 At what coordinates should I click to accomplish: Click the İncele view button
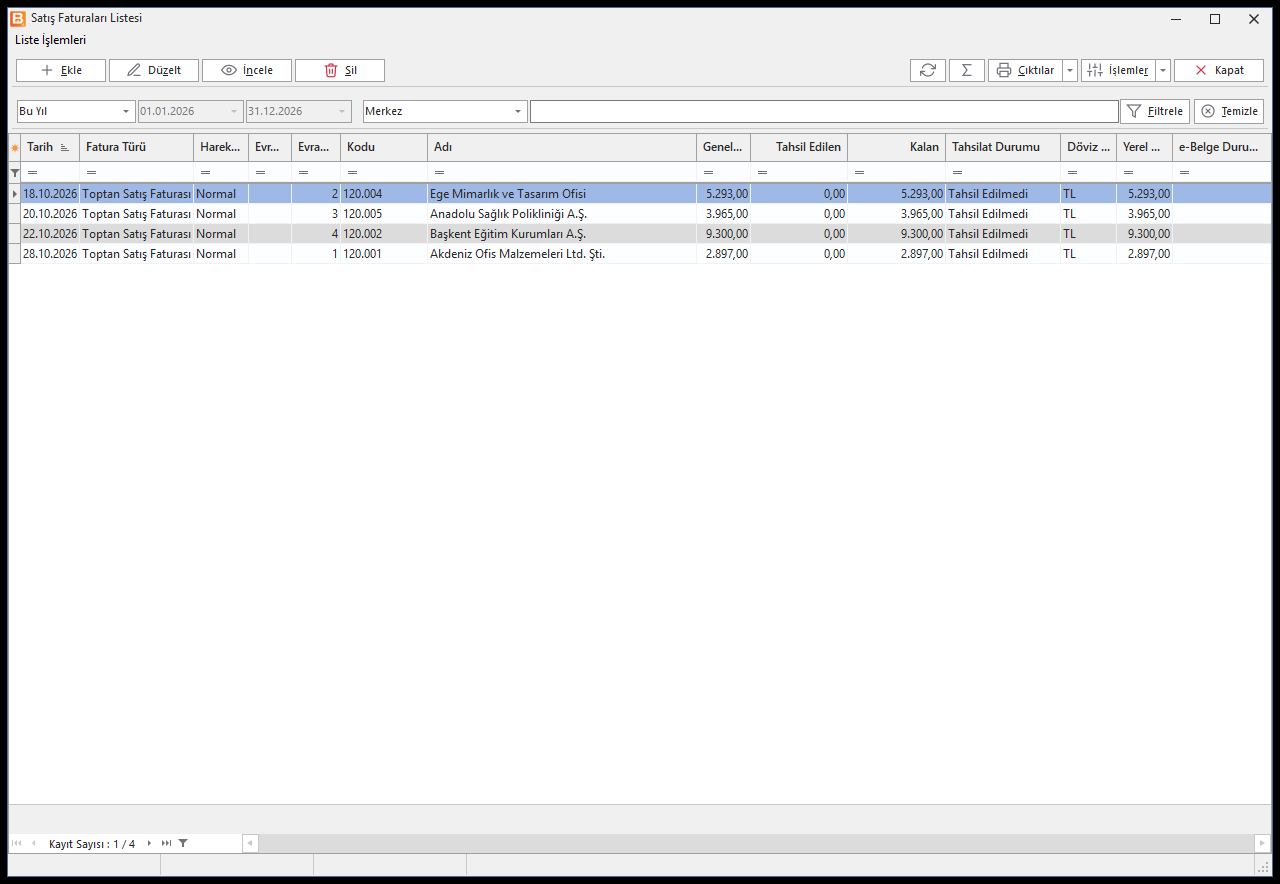[x=247, y=70]
